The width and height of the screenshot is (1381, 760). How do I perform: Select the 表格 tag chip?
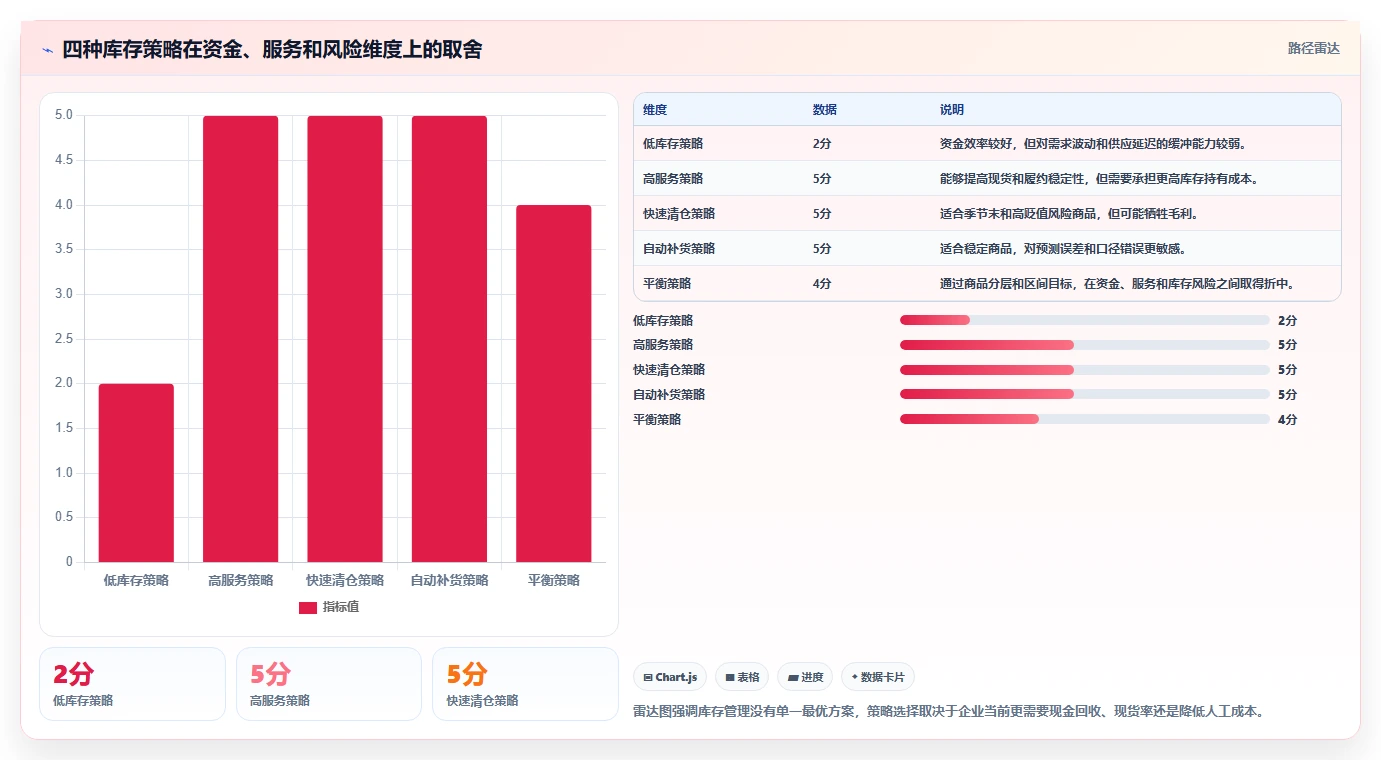742,677
